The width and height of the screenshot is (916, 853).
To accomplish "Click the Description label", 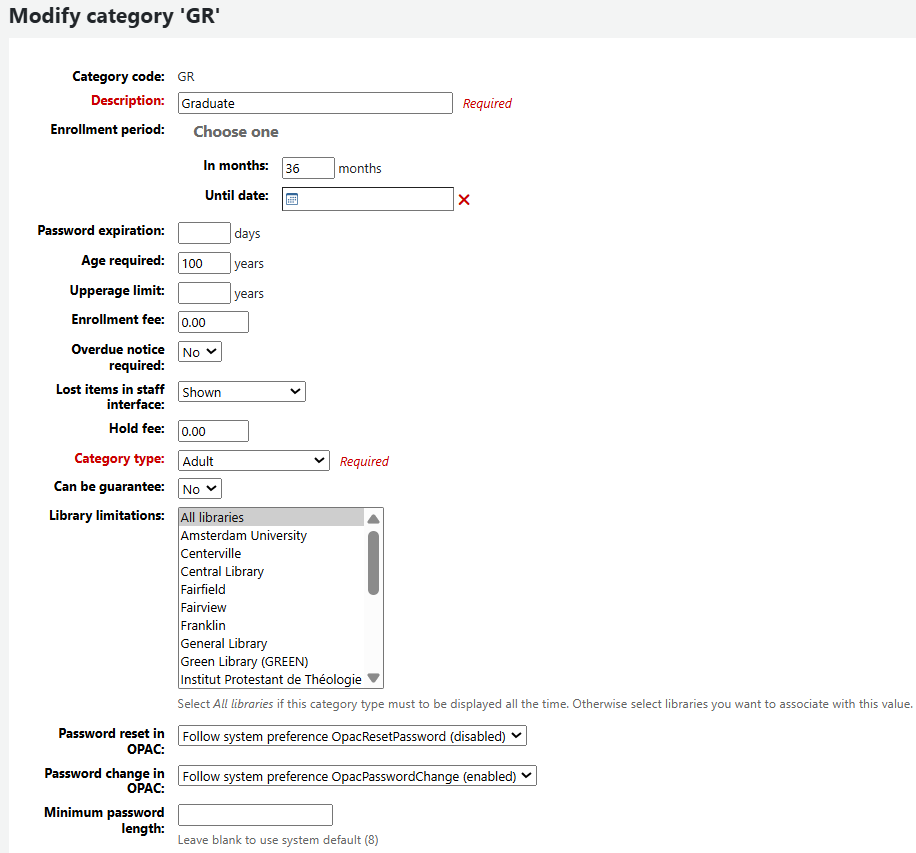I will tap(128, 100).
